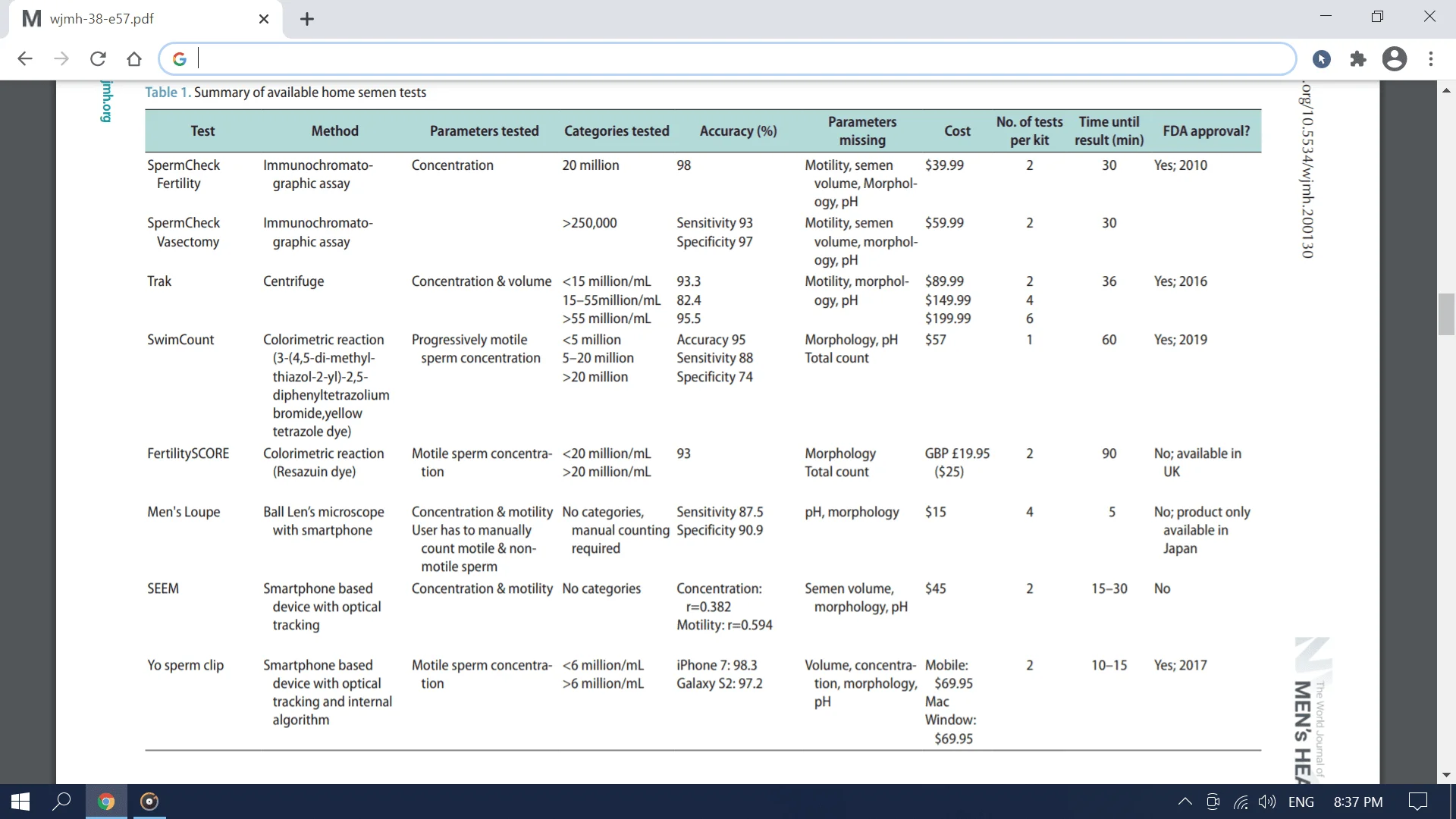
Task: Click the vertical scrollbar thumb
Action: 1447,314
